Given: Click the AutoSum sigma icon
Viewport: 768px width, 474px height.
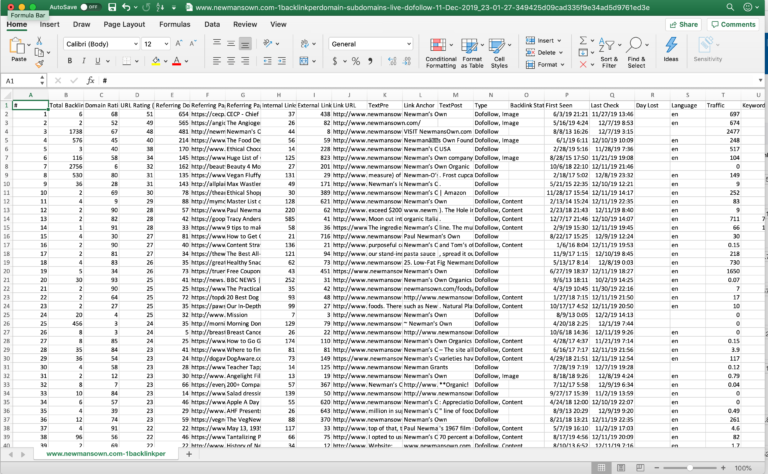Looking at the screenshot, I should pyautogui.click(x=583, y=41).
